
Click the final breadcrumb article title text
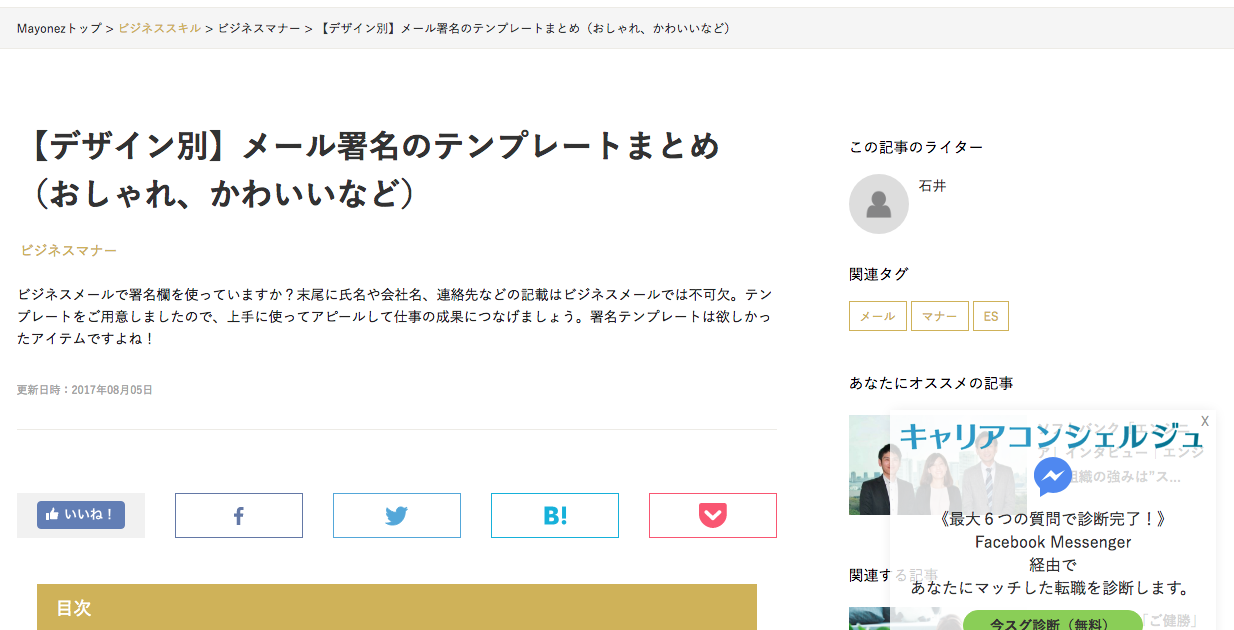click(524, 28)
